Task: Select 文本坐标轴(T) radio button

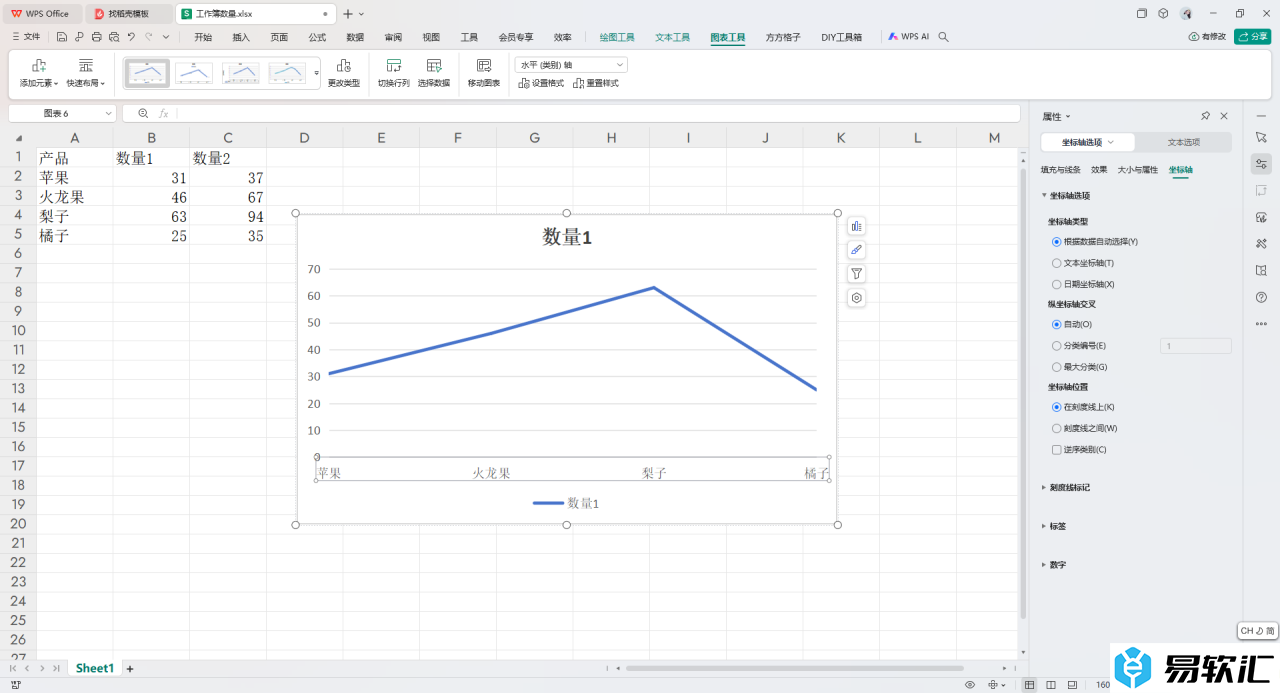Action: pos(1057,263)
